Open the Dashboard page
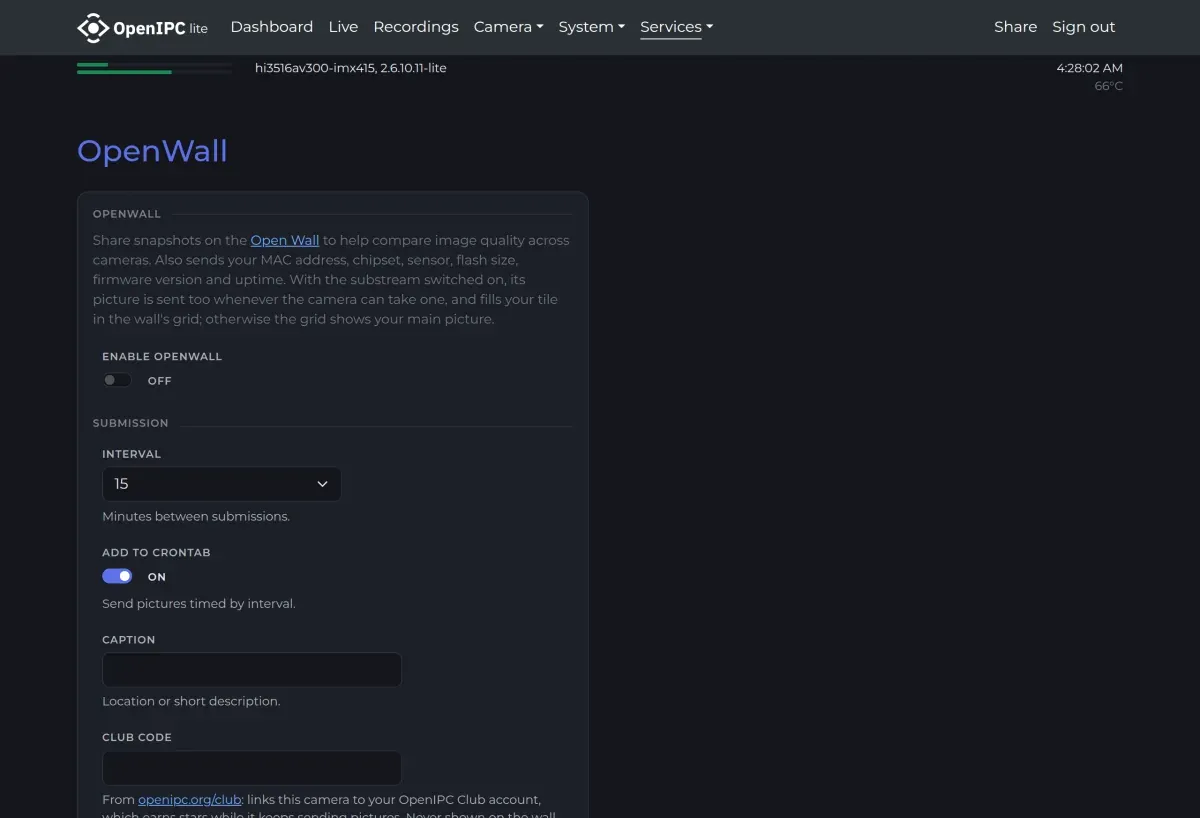1200x818 pixels. click(271, 27)
